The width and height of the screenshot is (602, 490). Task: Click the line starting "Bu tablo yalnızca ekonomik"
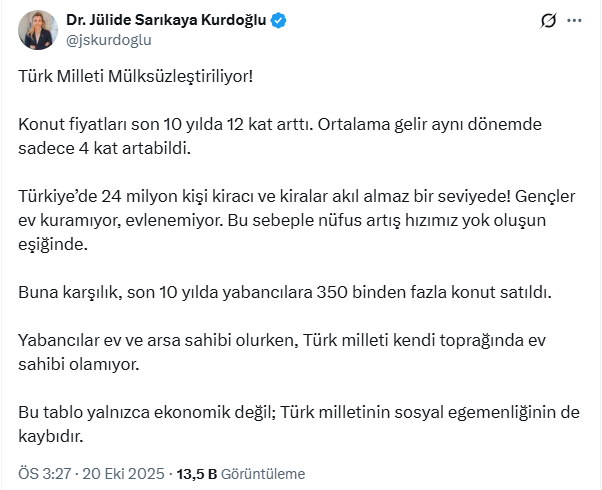pos(299,413)
